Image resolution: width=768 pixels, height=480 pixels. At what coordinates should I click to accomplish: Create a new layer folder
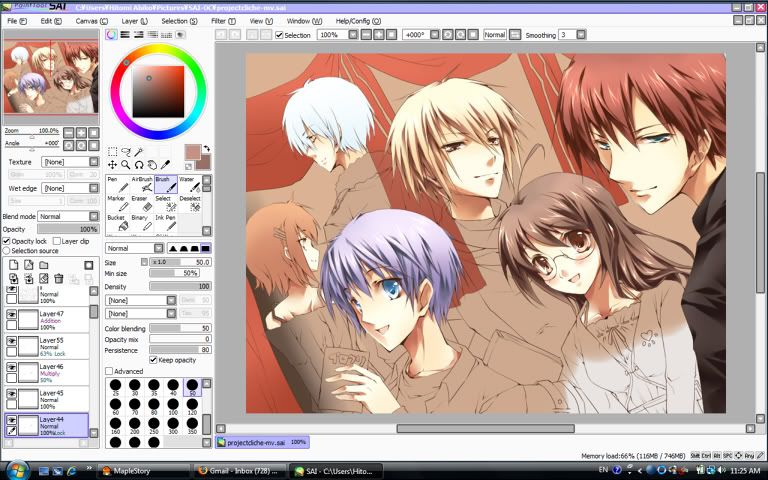pyautogui.click(x=44, y=265)
